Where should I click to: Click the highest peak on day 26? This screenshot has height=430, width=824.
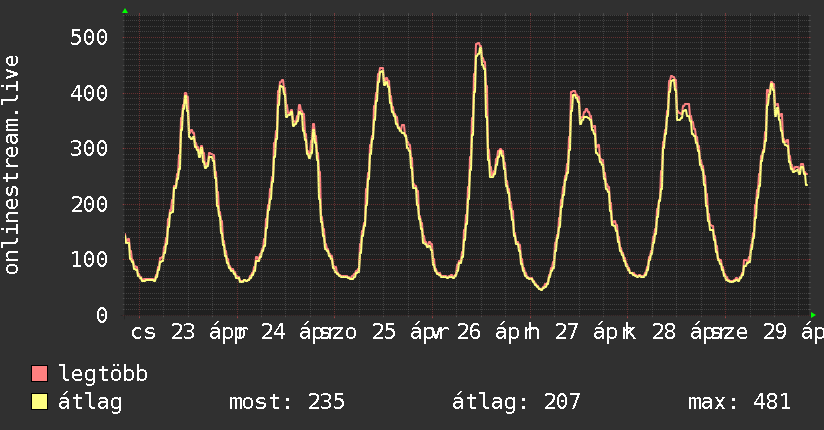[478, 45]
